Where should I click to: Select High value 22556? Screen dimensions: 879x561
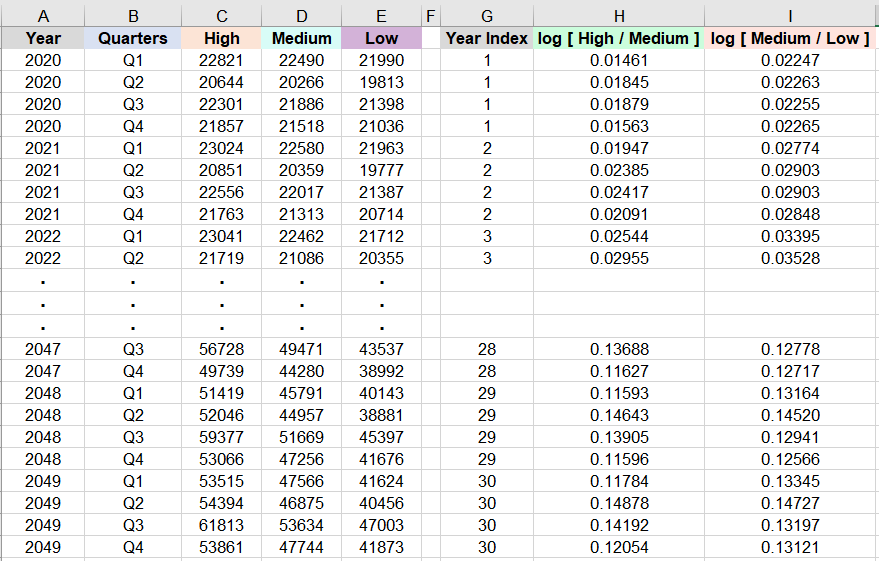tap(221, 192)
